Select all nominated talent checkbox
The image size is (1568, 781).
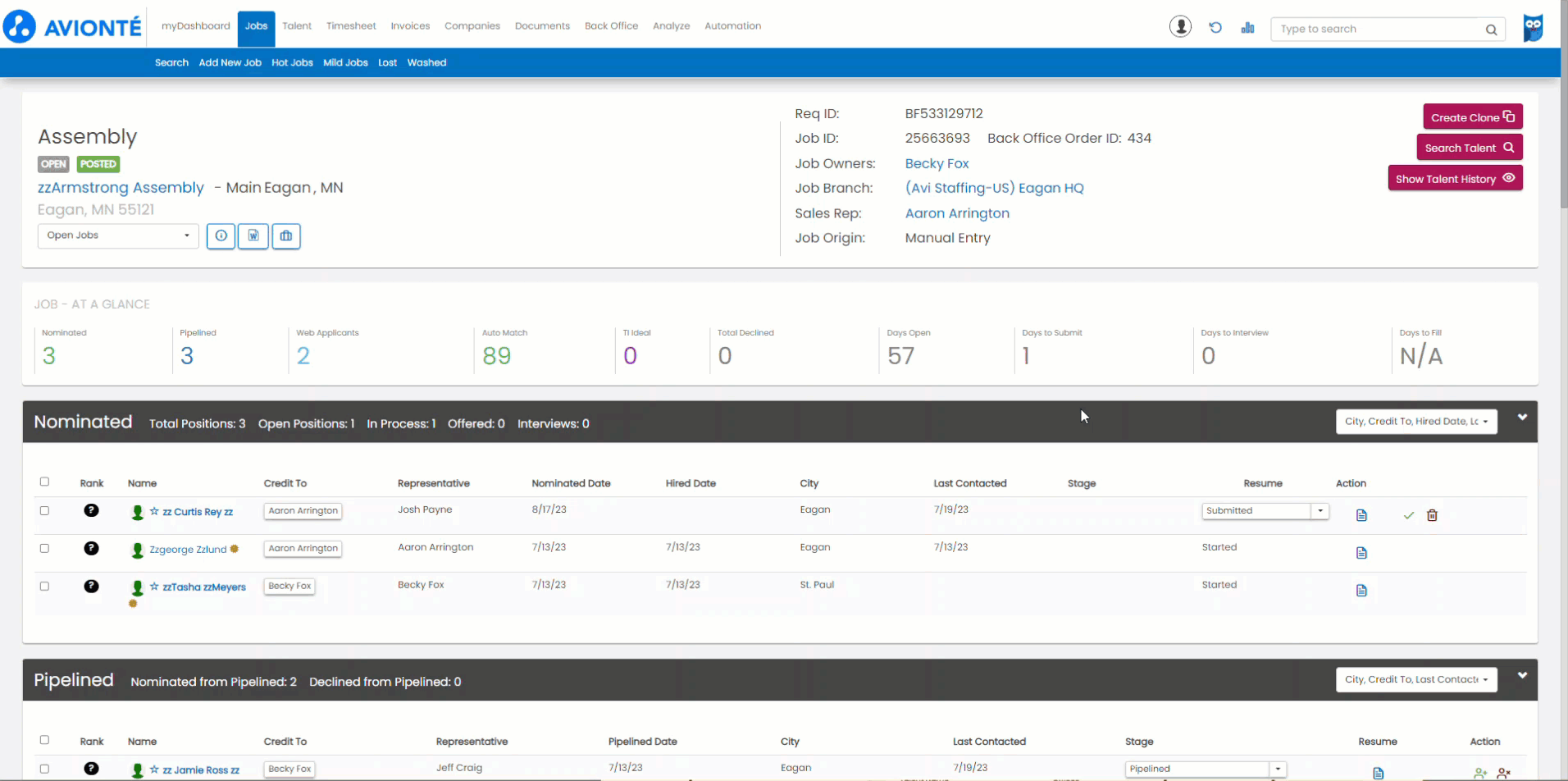[x=44, y=482]
